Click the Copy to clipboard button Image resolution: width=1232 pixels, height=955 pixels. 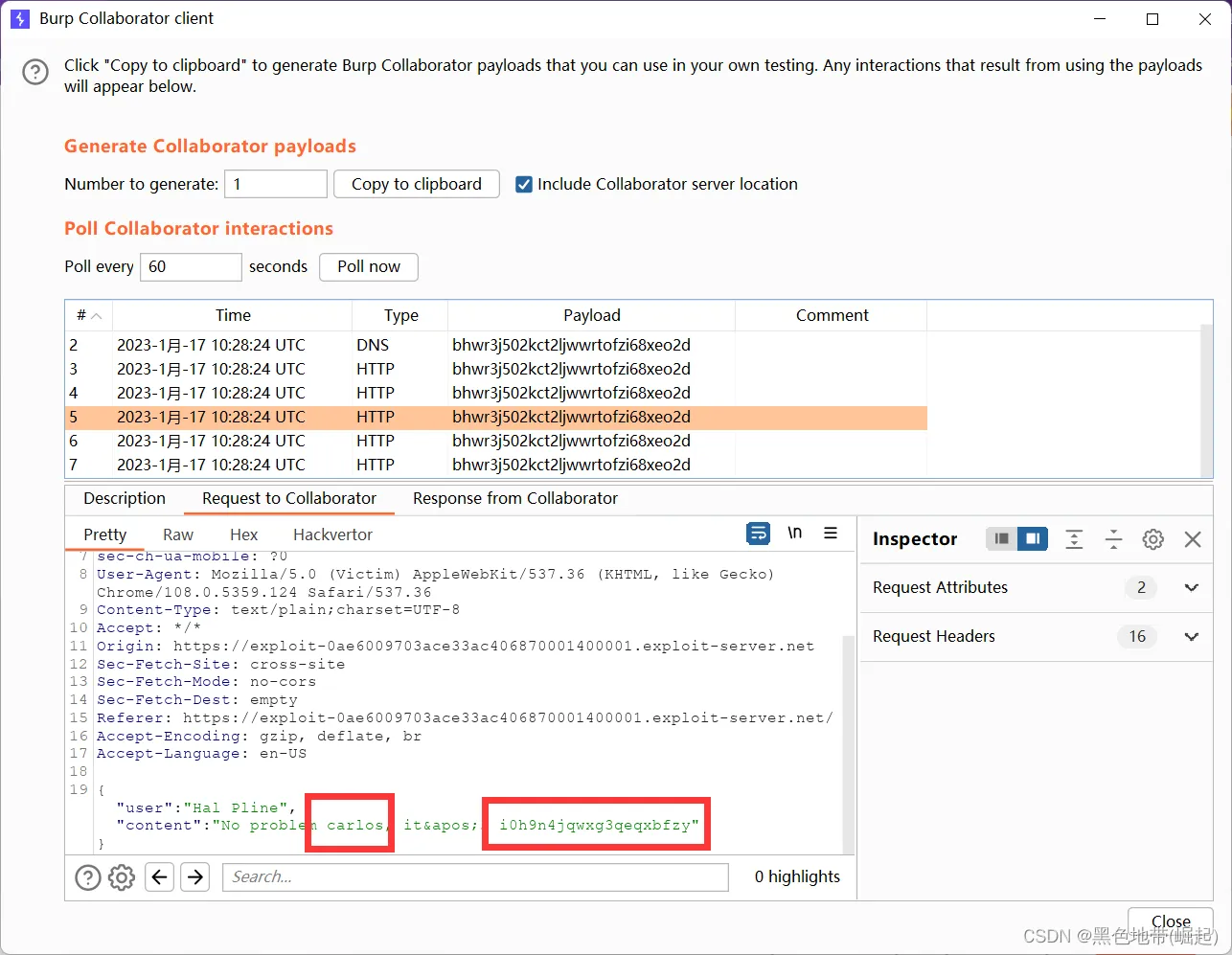(417, 184)
